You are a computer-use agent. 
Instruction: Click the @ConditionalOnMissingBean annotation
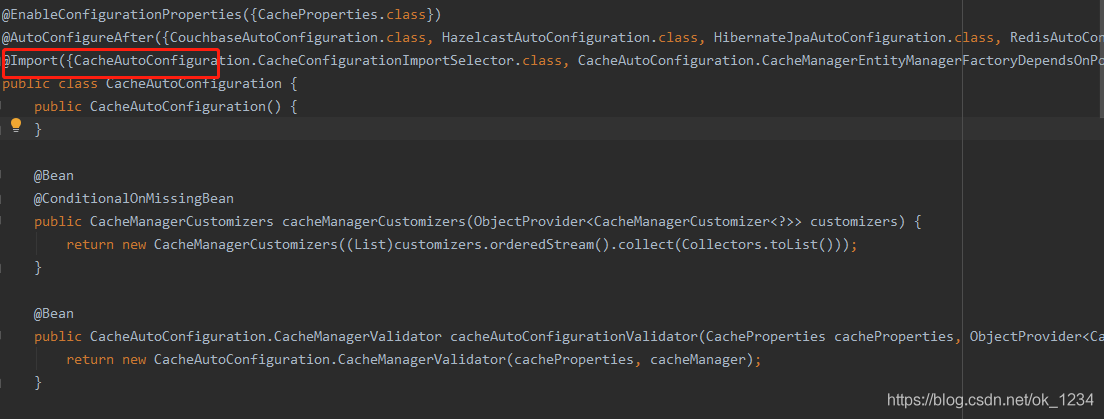click(x=134, y=199)
